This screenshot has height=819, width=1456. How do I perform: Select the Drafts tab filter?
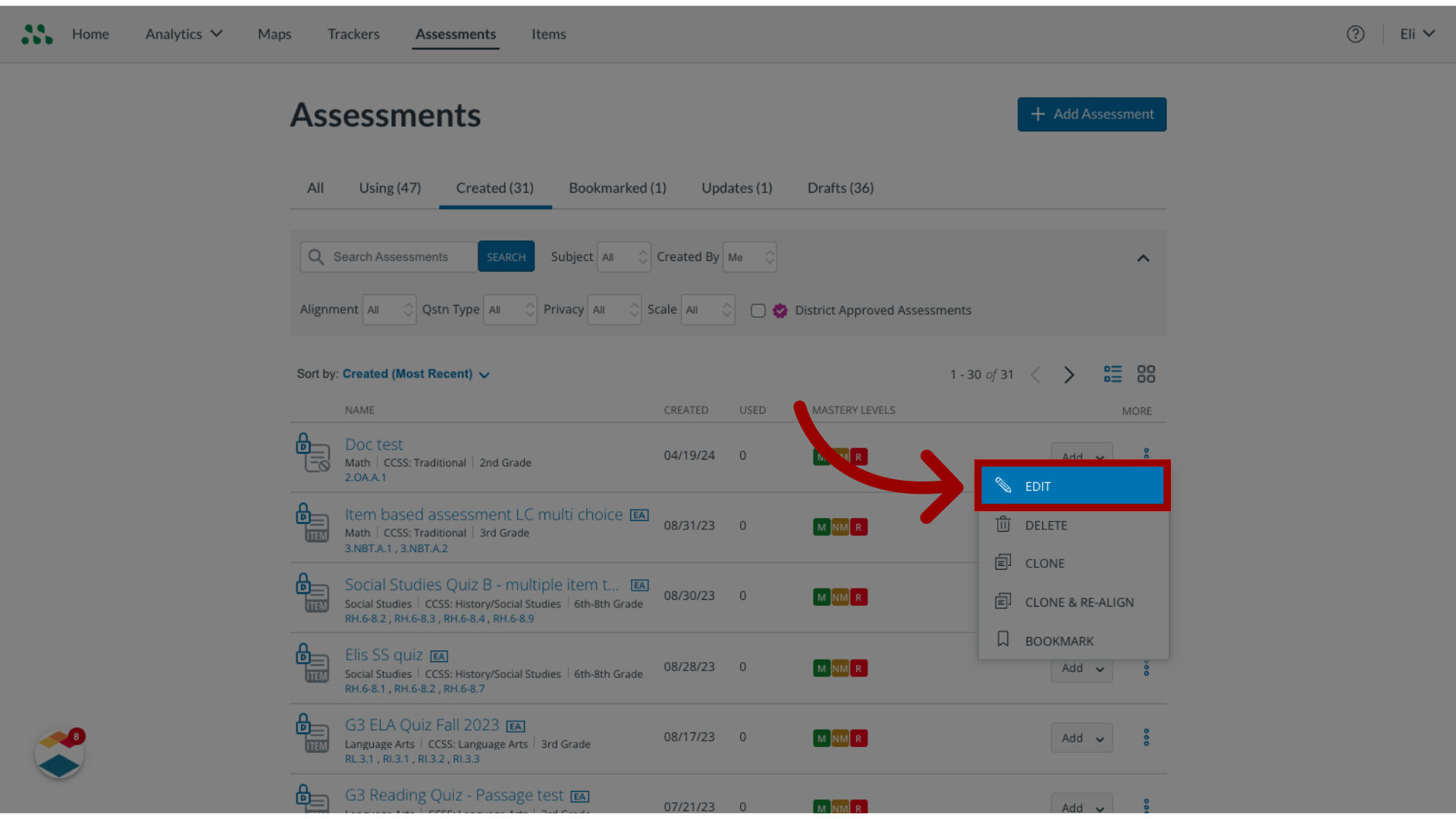[x=840, y=187]
